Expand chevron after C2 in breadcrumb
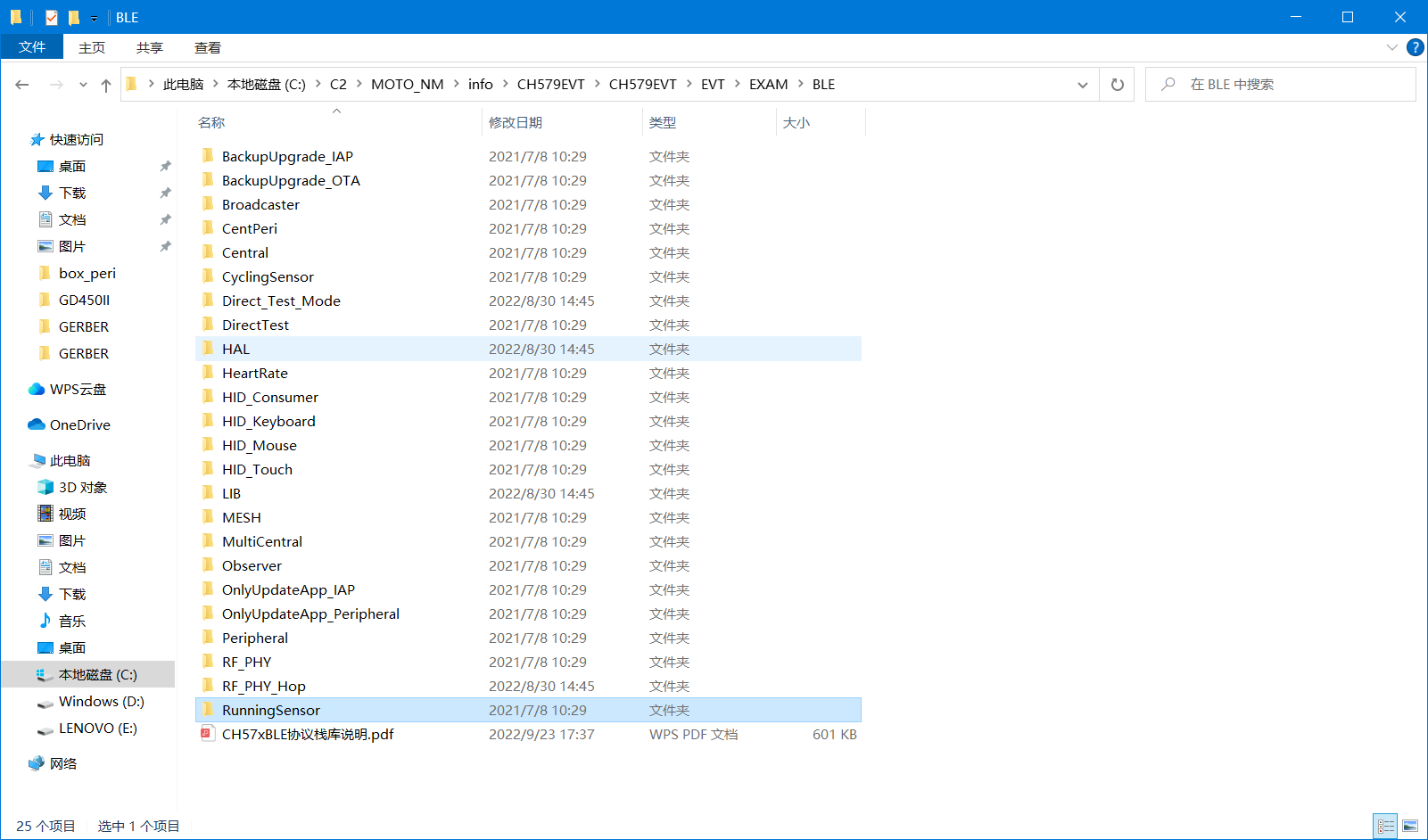This screenshot has width=1428, height=840. (359, 85)
